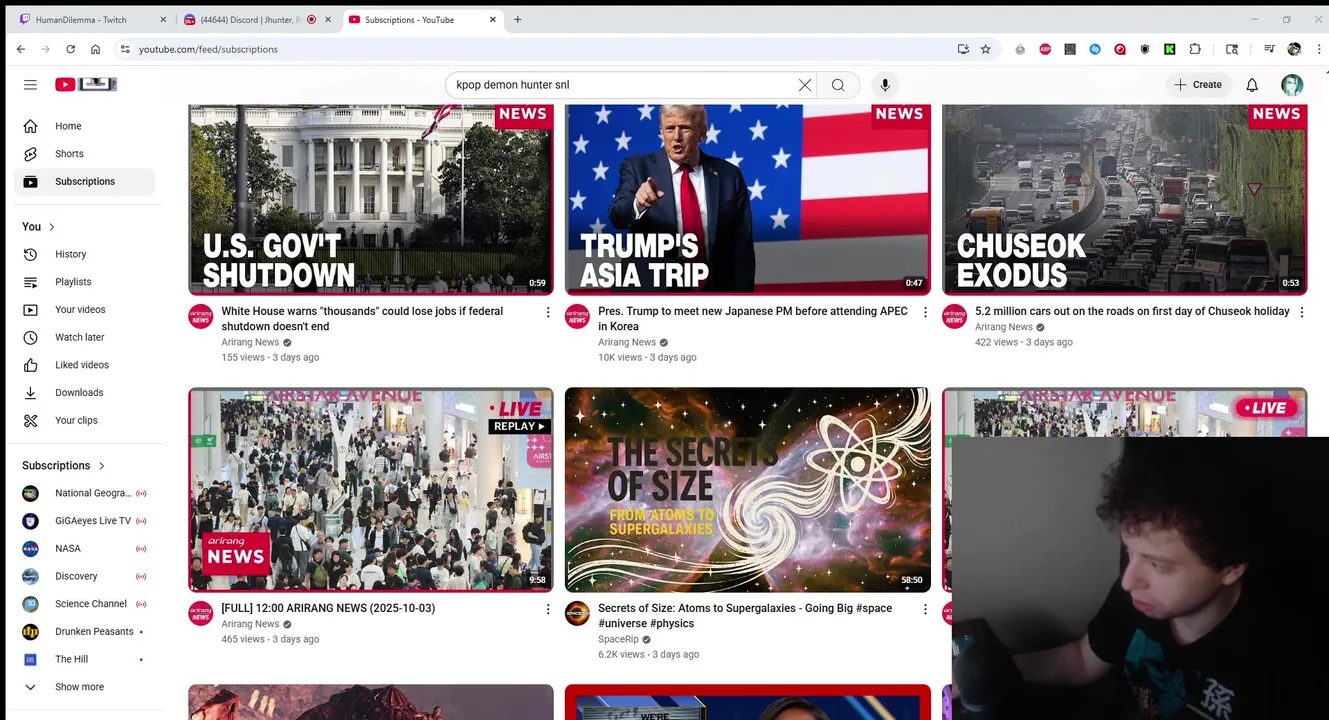The width and height of the screenshot is (1329, 720).
Task: Play The Secrets of Size thumbnail
Action: (x=748, y=490)
